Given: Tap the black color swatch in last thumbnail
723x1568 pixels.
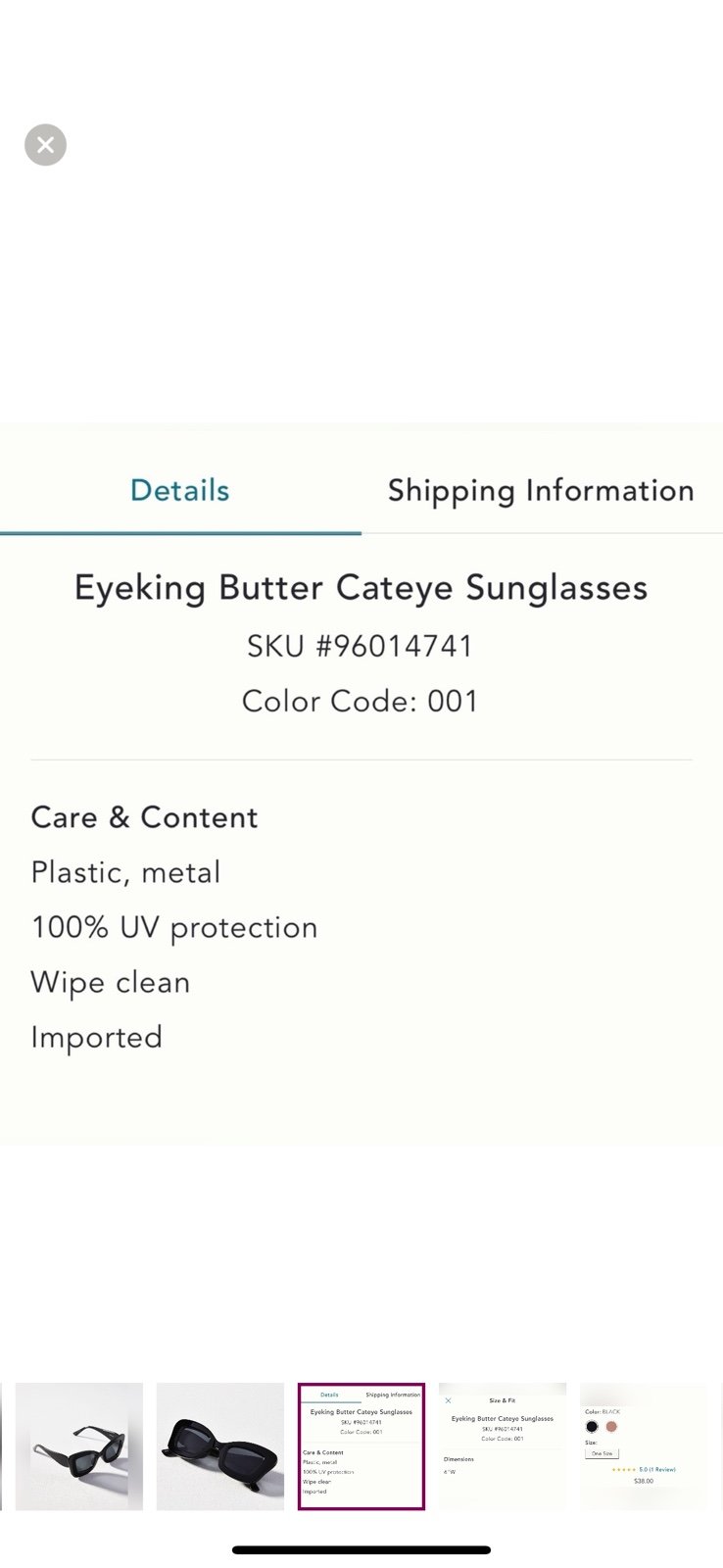Looking at the screenshot, I should tap(592, 1426).
